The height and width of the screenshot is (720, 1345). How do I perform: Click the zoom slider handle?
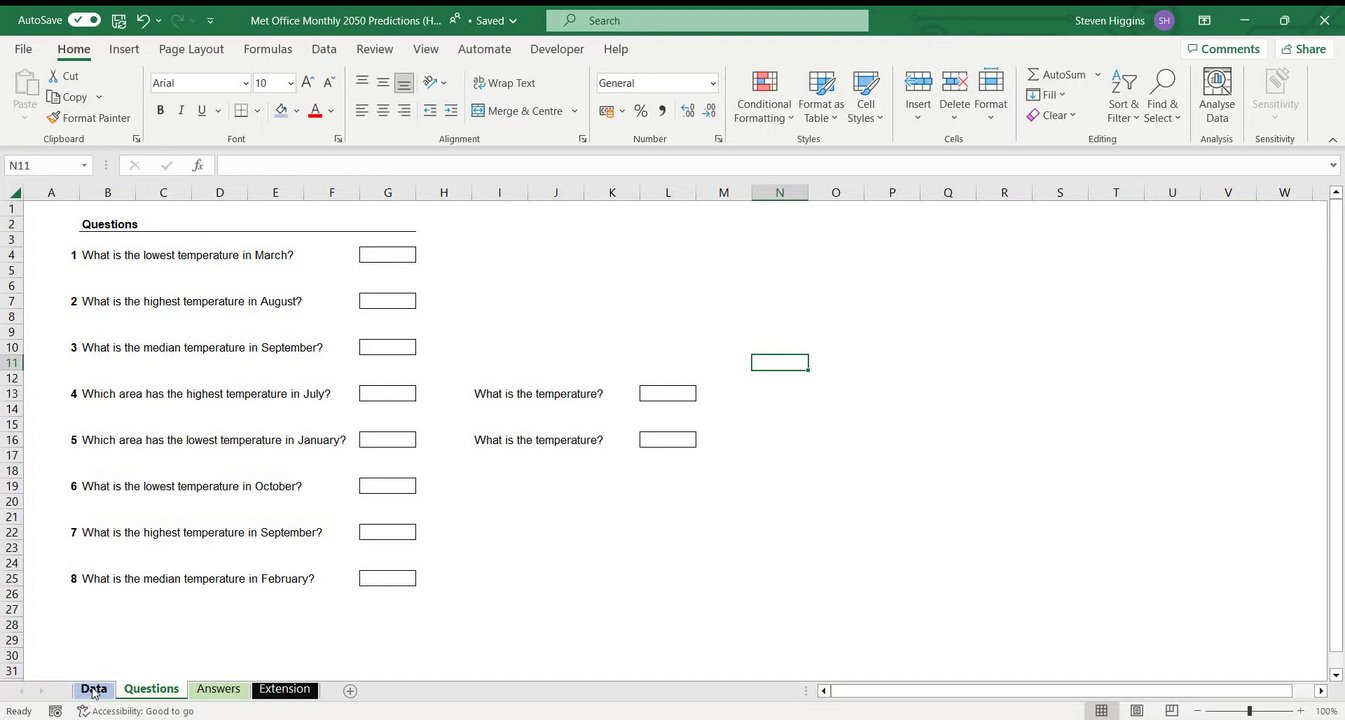[x=1249, y=711]
